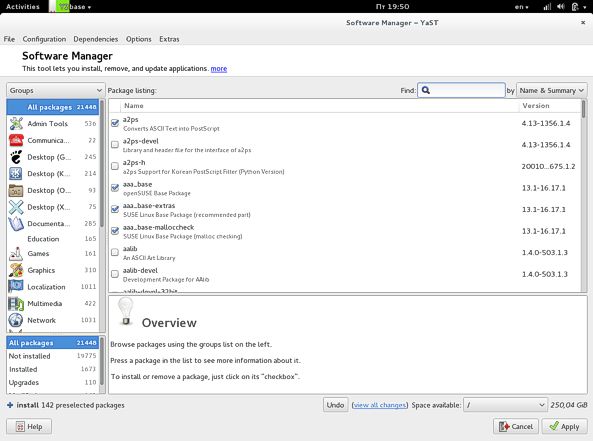
Task: Open the view all changes link
Action: tap(380, 405)
